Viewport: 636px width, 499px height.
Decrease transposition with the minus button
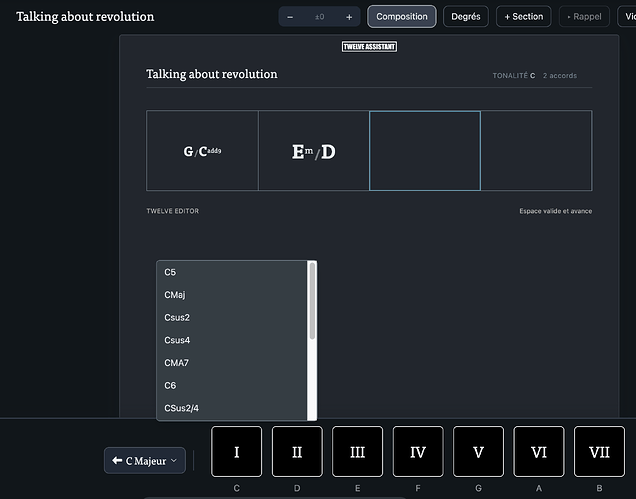(290, 17)
